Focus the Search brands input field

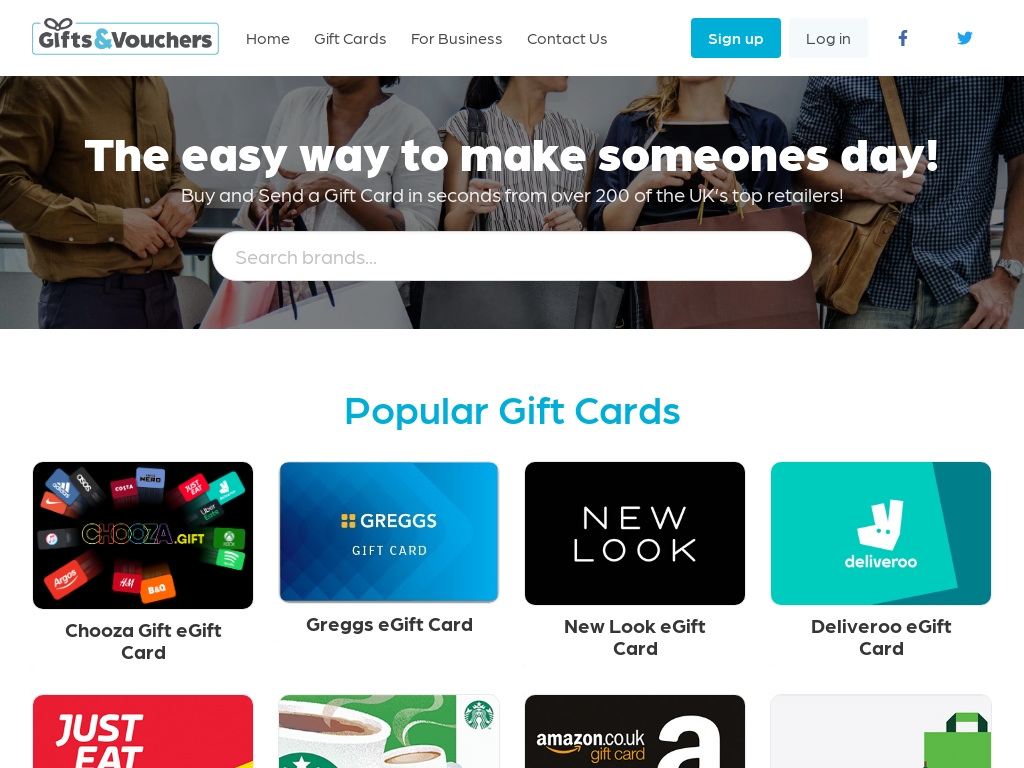(x=511, y=257)
